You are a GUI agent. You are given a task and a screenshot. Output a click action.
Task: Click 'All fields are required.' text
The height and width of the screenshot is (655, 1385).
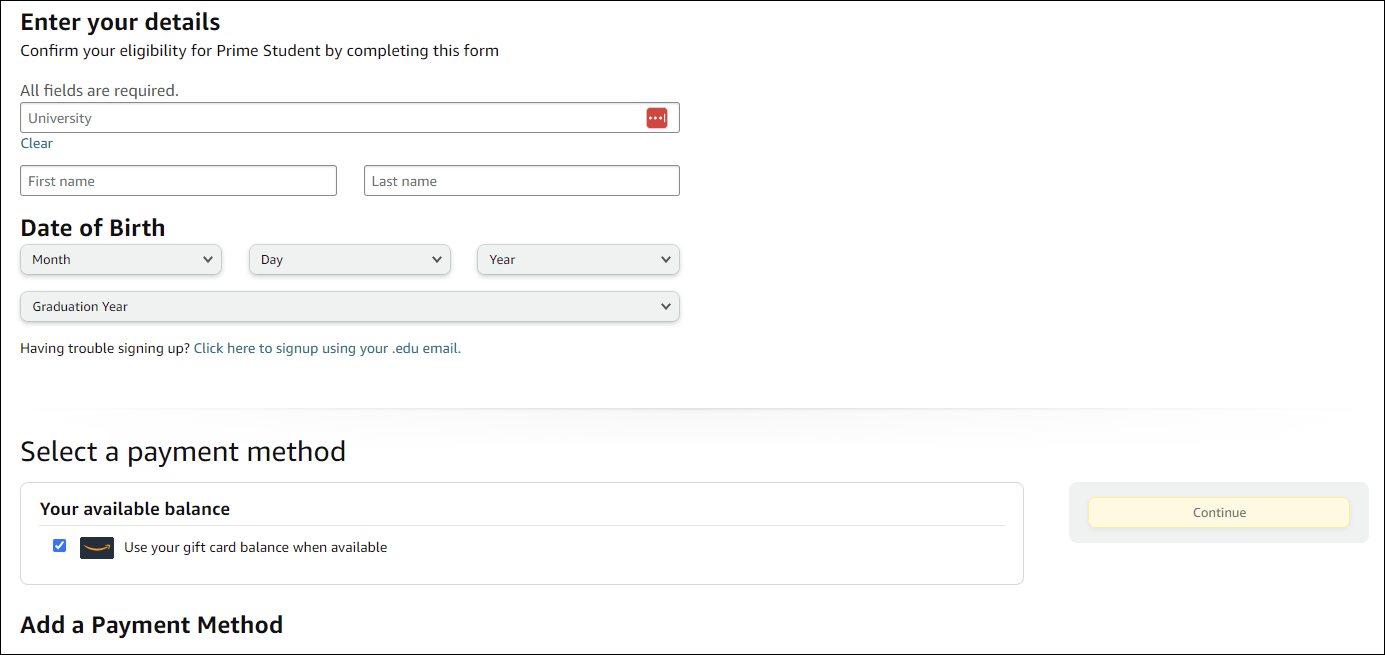click(100, 91)
